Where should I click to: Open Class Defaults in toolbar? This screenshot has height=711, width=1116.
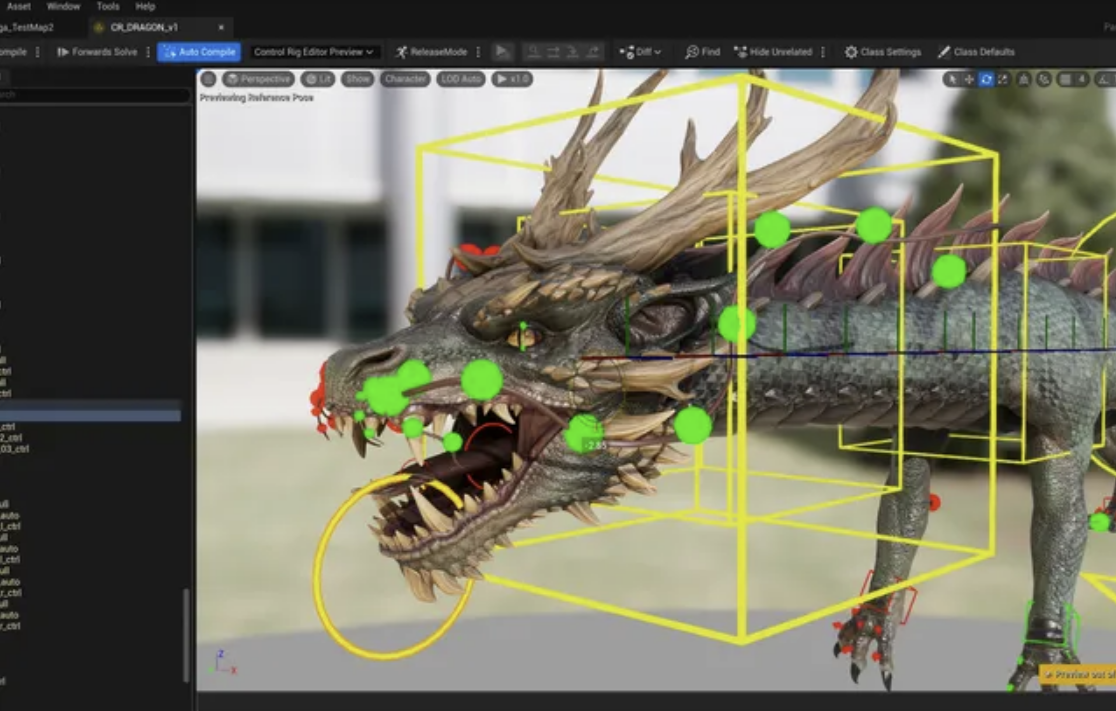coord(975,52)
